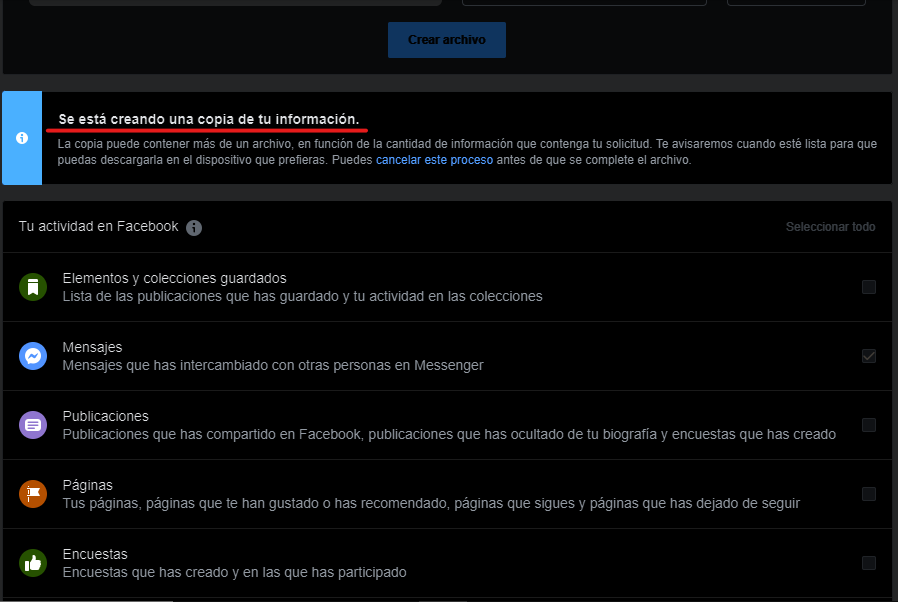
Task: Check the Encuestas checkbox
Action: tap(869, 563)
